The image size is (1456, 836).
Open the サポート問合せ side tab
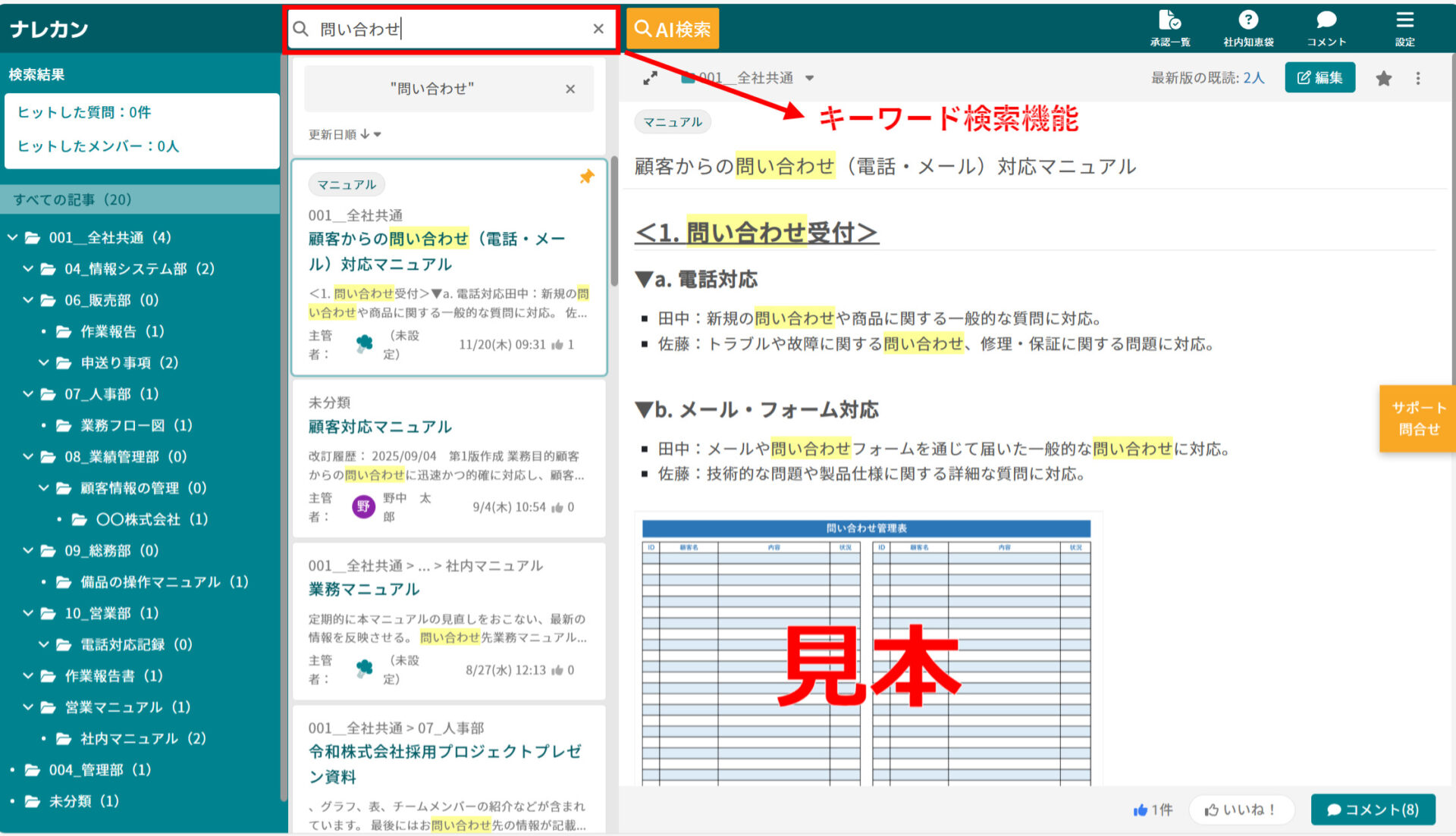pos(1417,418)
